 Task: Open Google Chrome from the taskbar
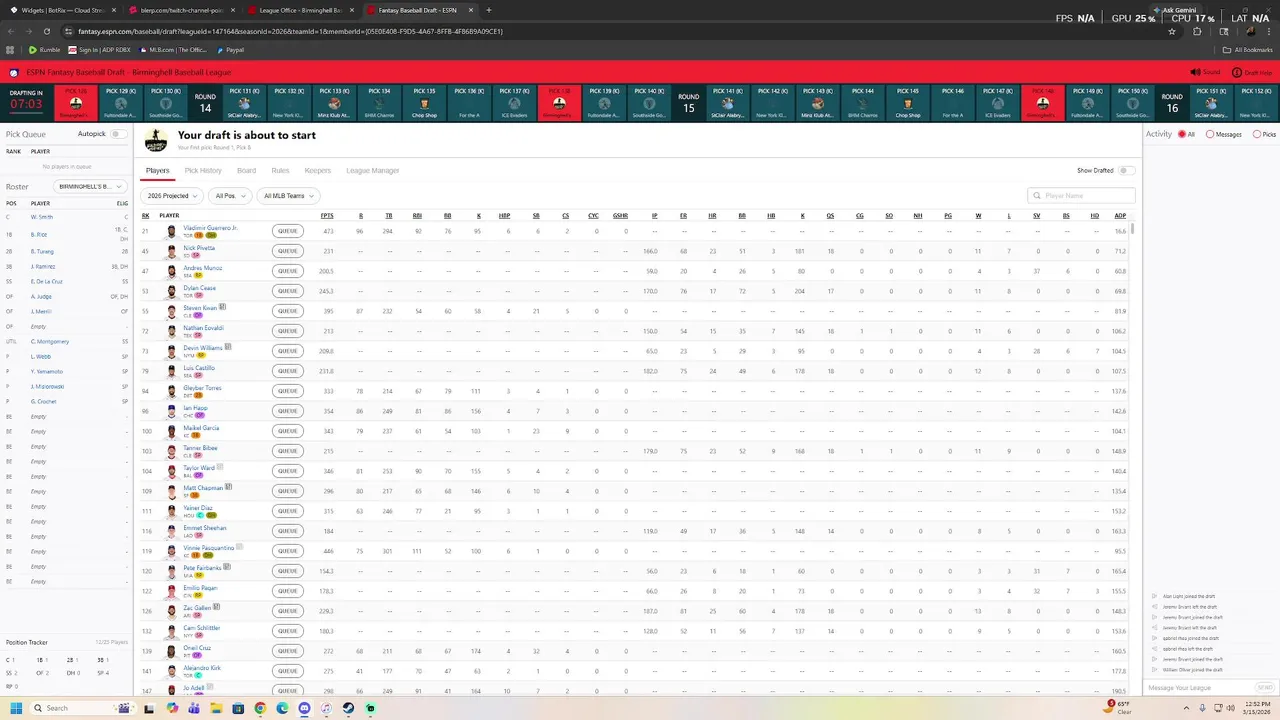260,708
